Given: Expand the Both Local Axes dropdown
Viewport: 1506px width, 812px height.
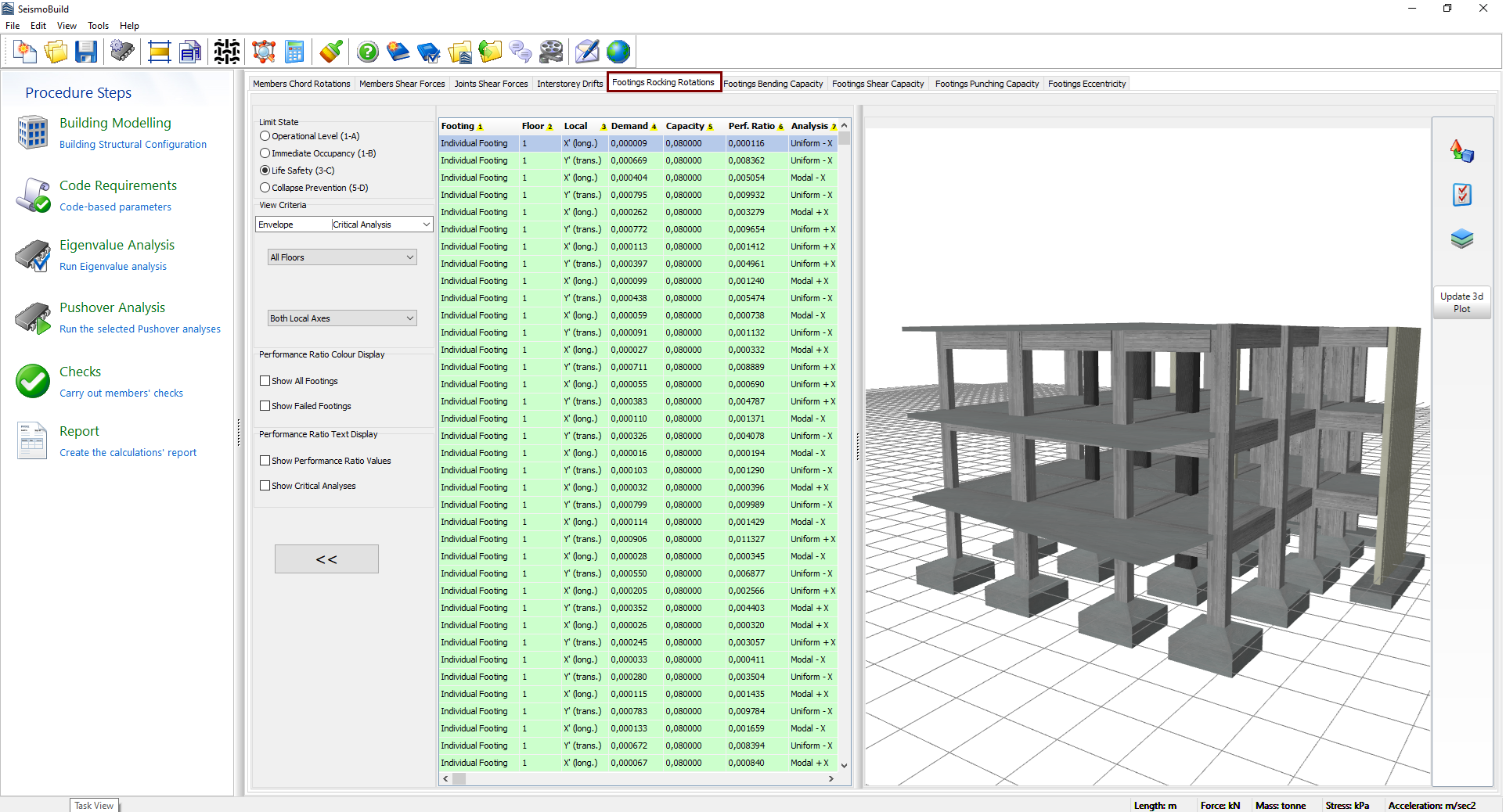Looking at the screenshot, I should coord(342,318).
